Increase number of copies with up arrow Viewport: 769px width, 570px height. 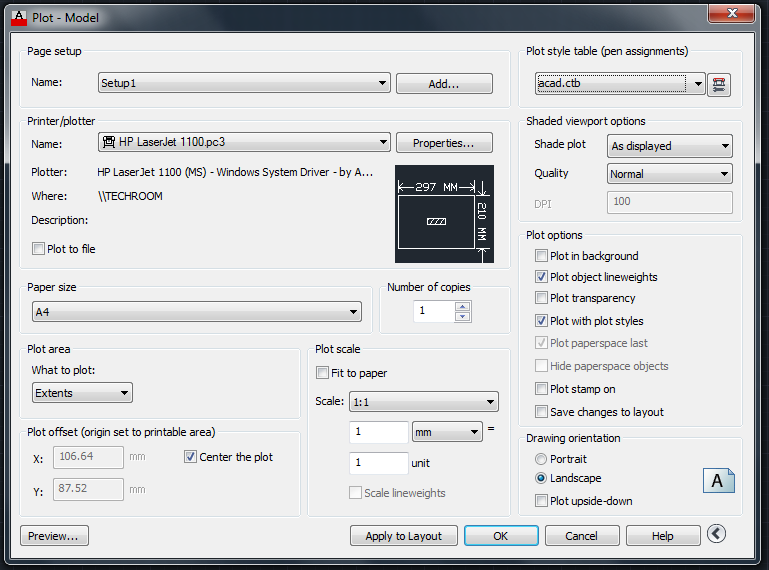[x=462, y=307]
